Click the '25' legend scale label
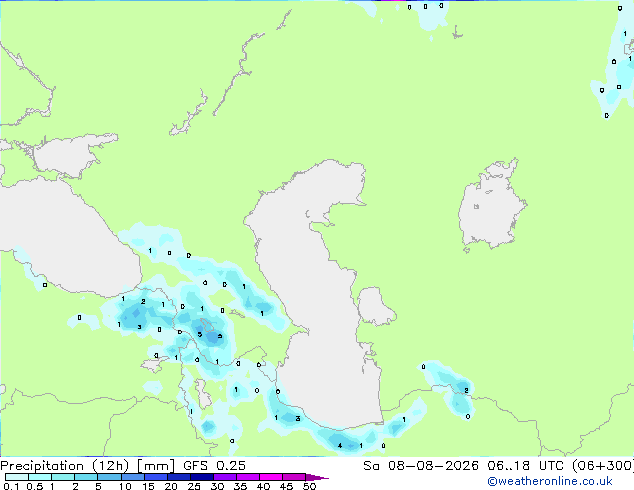This screenshot has height=490, width=634. tap(194, 486)
